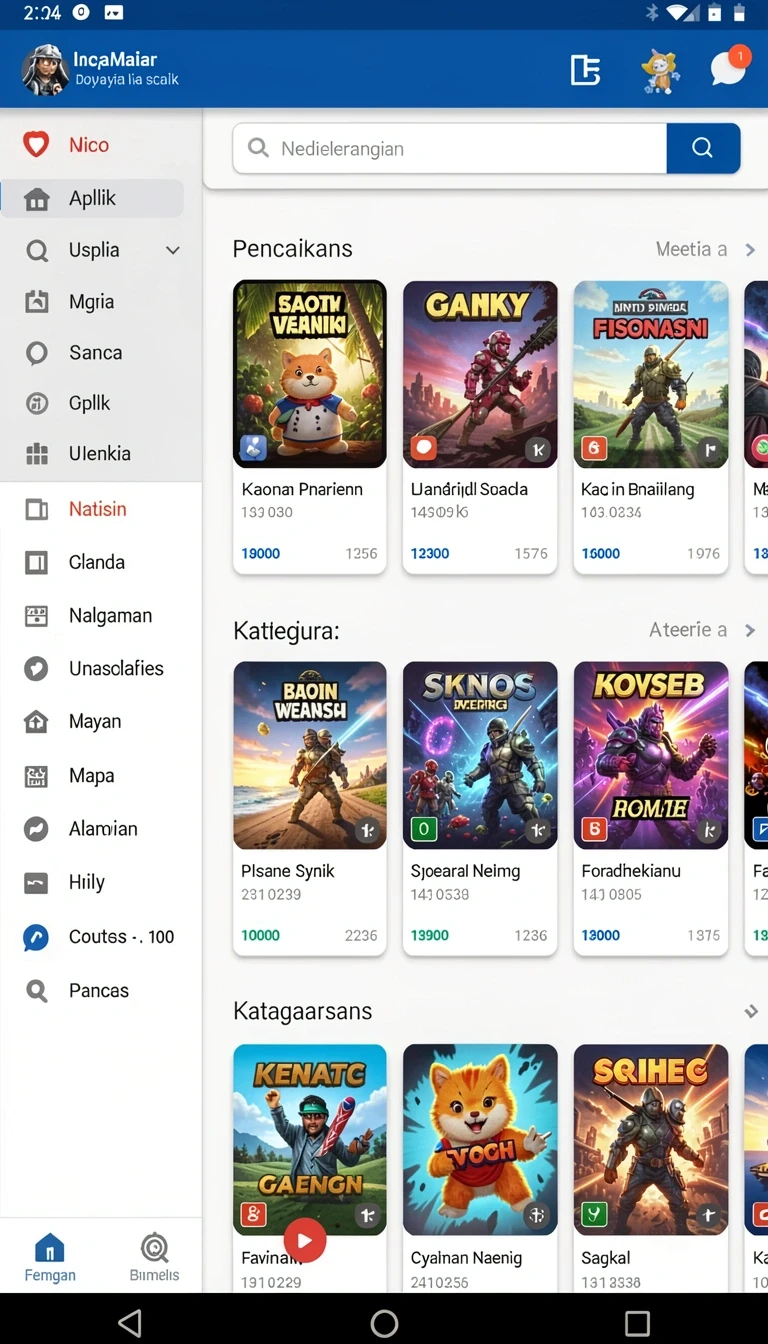Open the SQIHEC game cover
Image resolution: width=768 pixels, height=1344 pixels.
651,1139
